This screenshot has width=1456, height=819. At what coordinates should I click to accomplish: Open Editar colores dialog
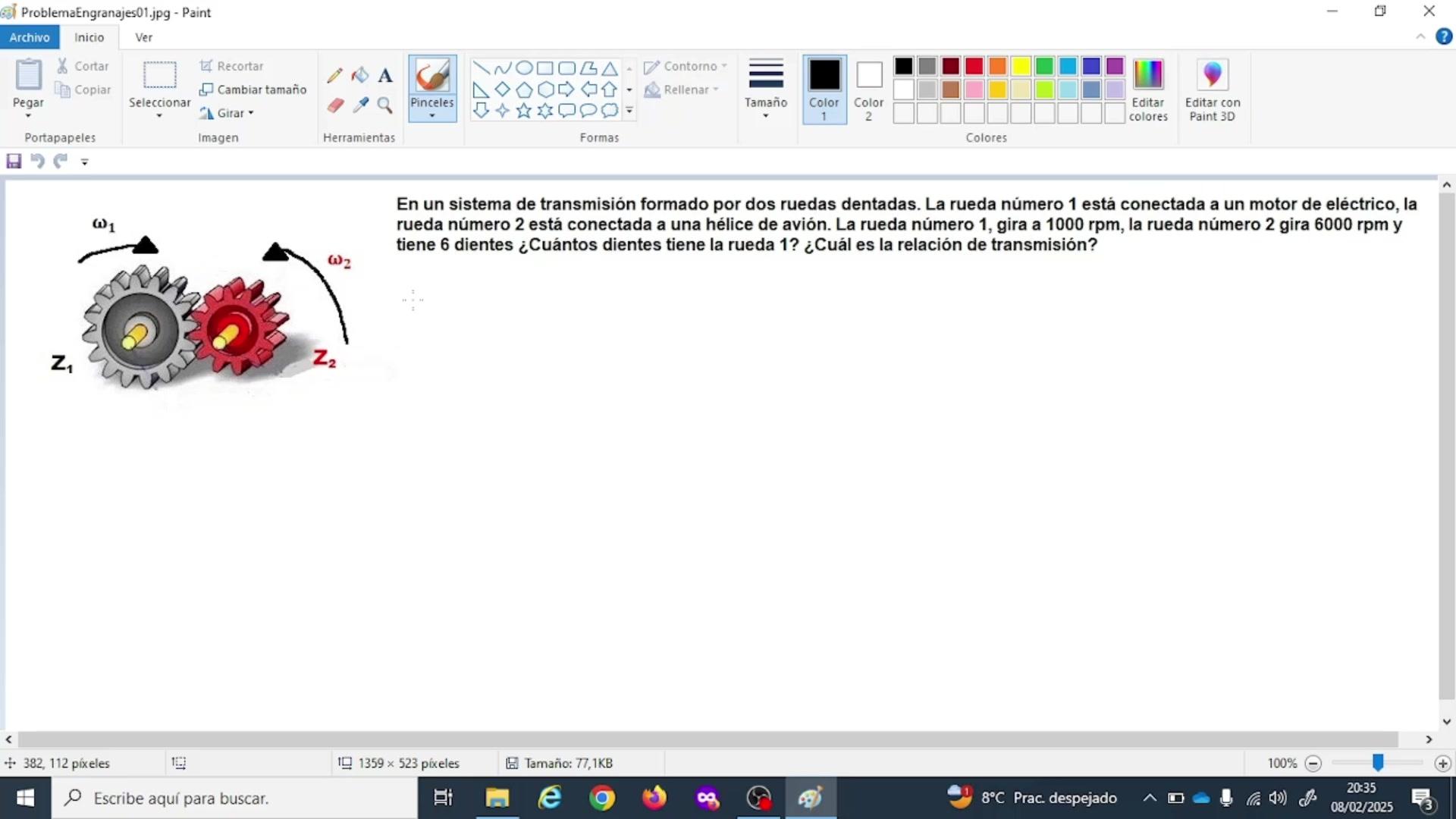pyautogui.click(x=1148, y=89)
